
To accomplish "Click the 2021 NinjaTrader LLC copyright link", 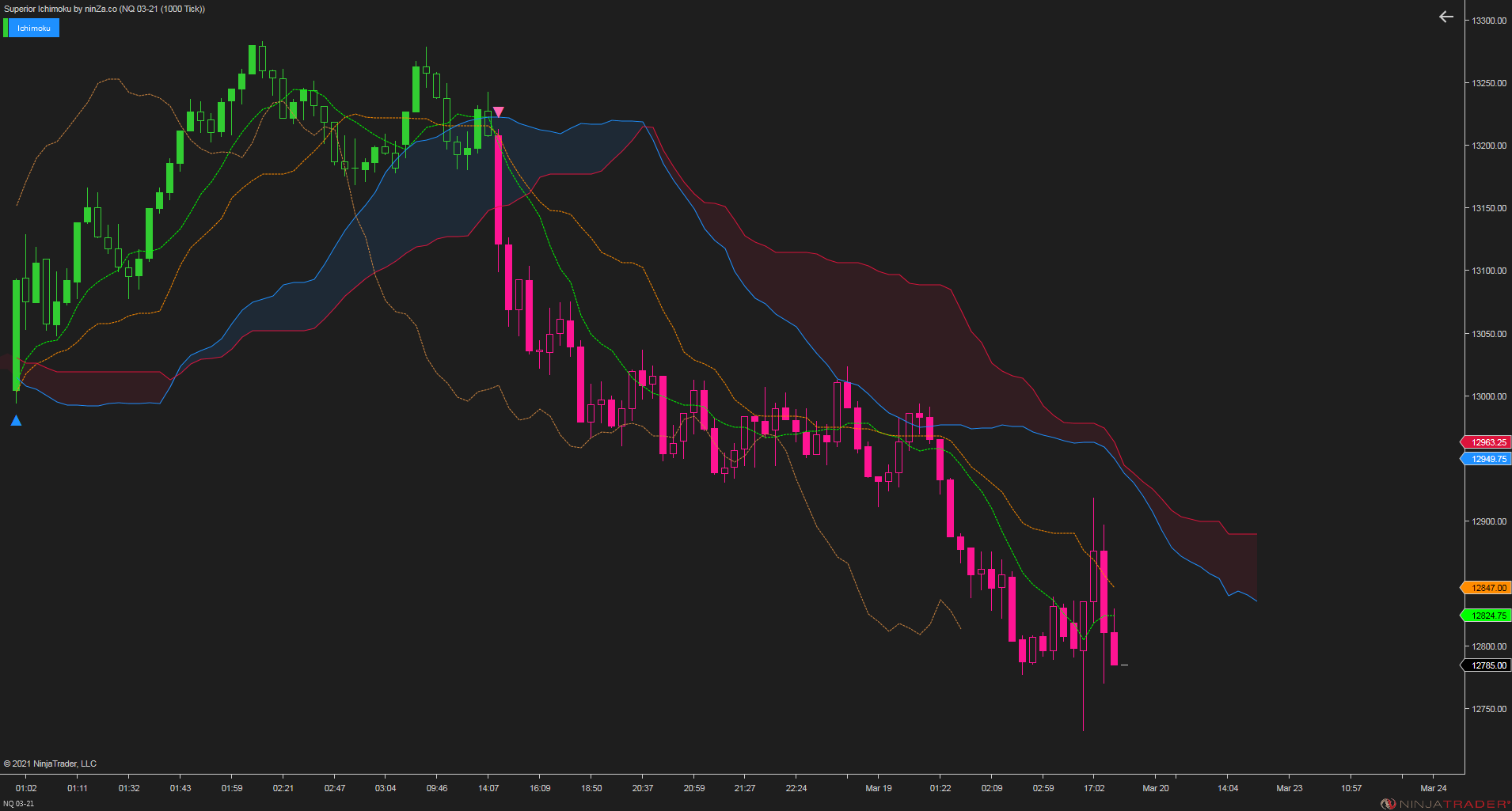I will pyautogui.click(x=52, y=763).
